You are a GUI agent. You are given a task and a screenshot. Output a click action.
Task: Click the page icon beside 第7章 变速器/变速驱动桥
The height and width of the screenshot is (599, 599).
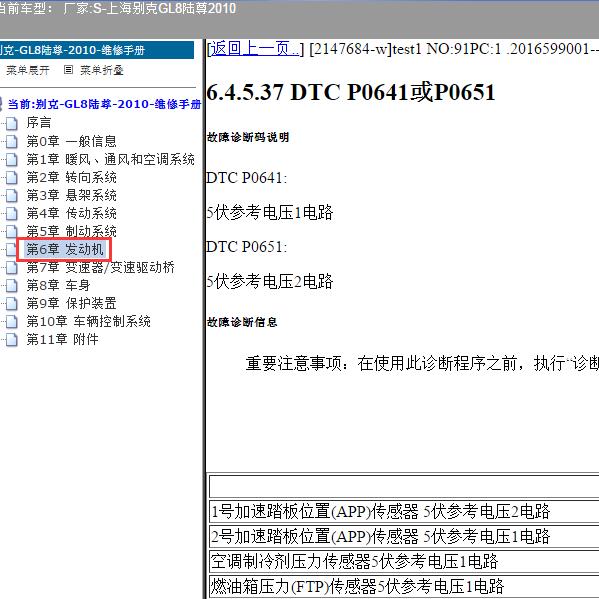click(12, 267)
